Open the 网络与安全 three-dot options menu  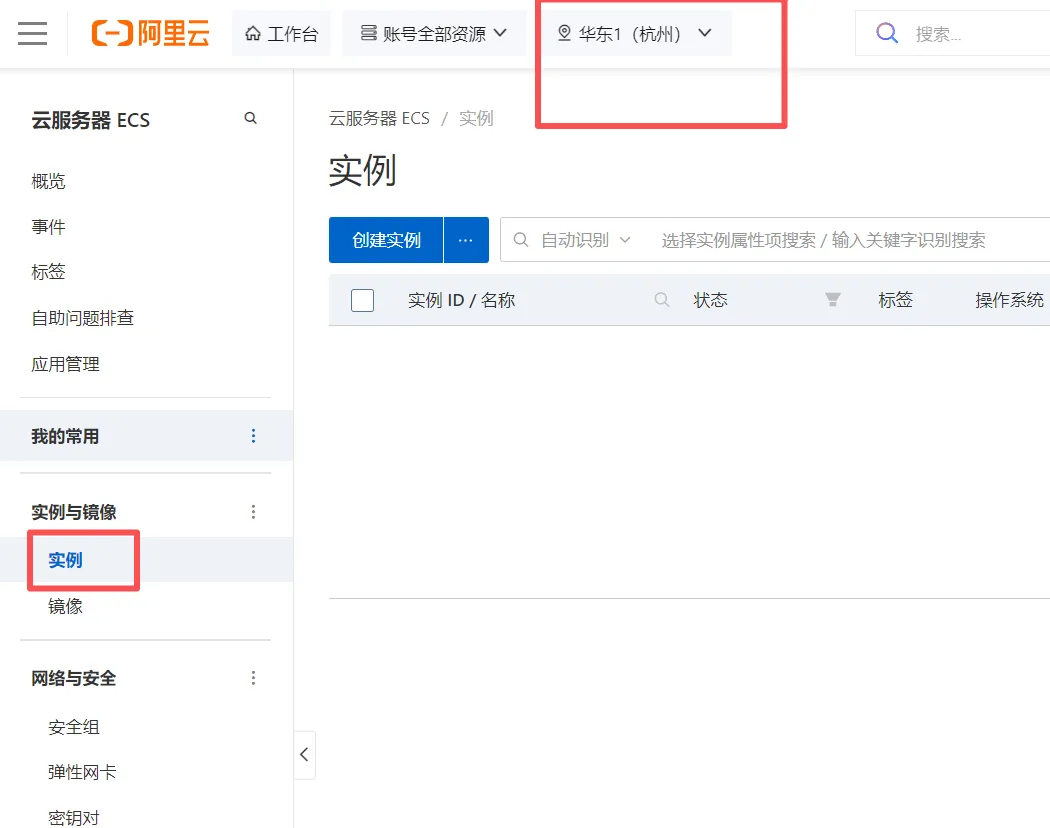(x=253, y=678)
